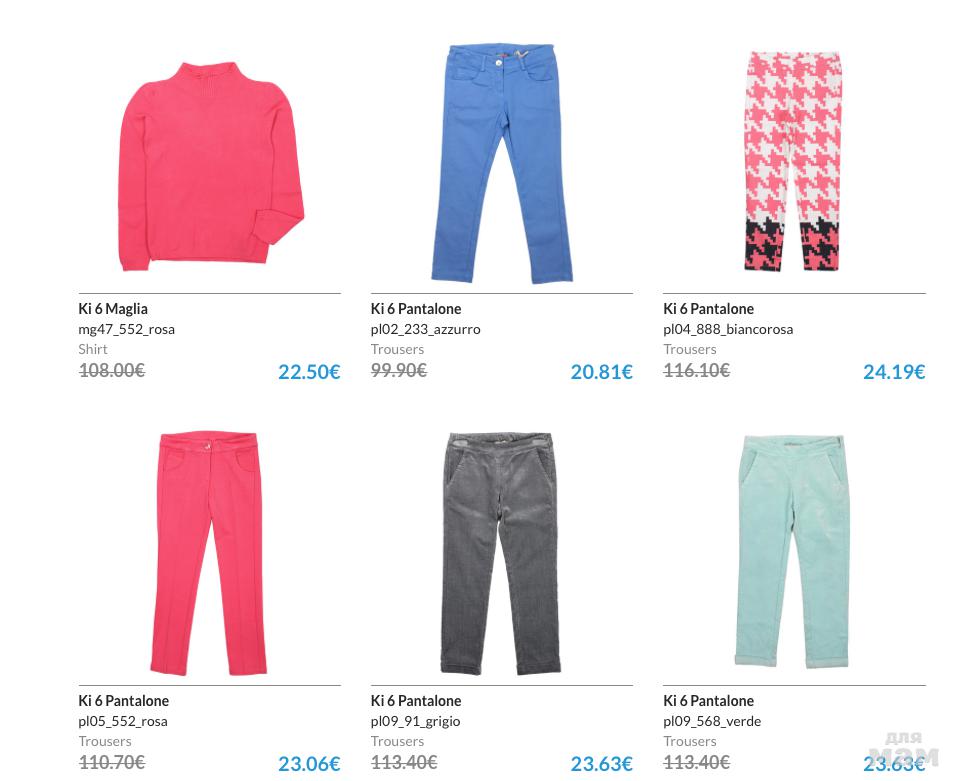Open the grey corduroy trousers image
This screenshot has width=954, height=781.
tap(501, 553)
